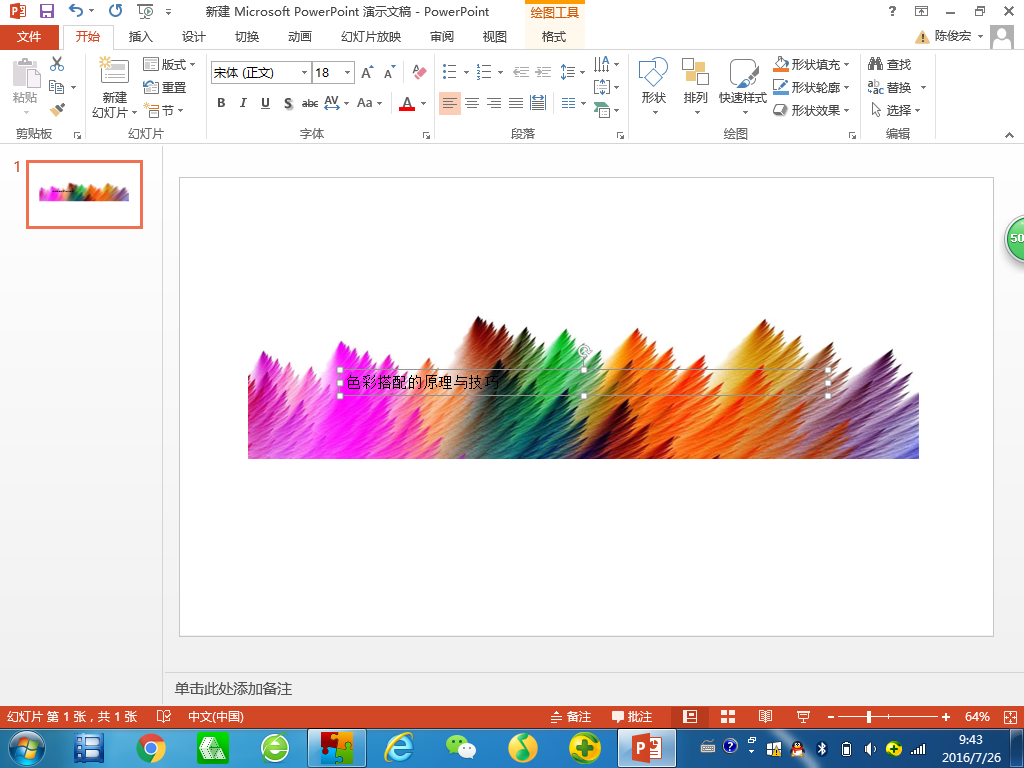Click the Save icon in quick access toolbar
1024x768 pixels.
(46, 11)
